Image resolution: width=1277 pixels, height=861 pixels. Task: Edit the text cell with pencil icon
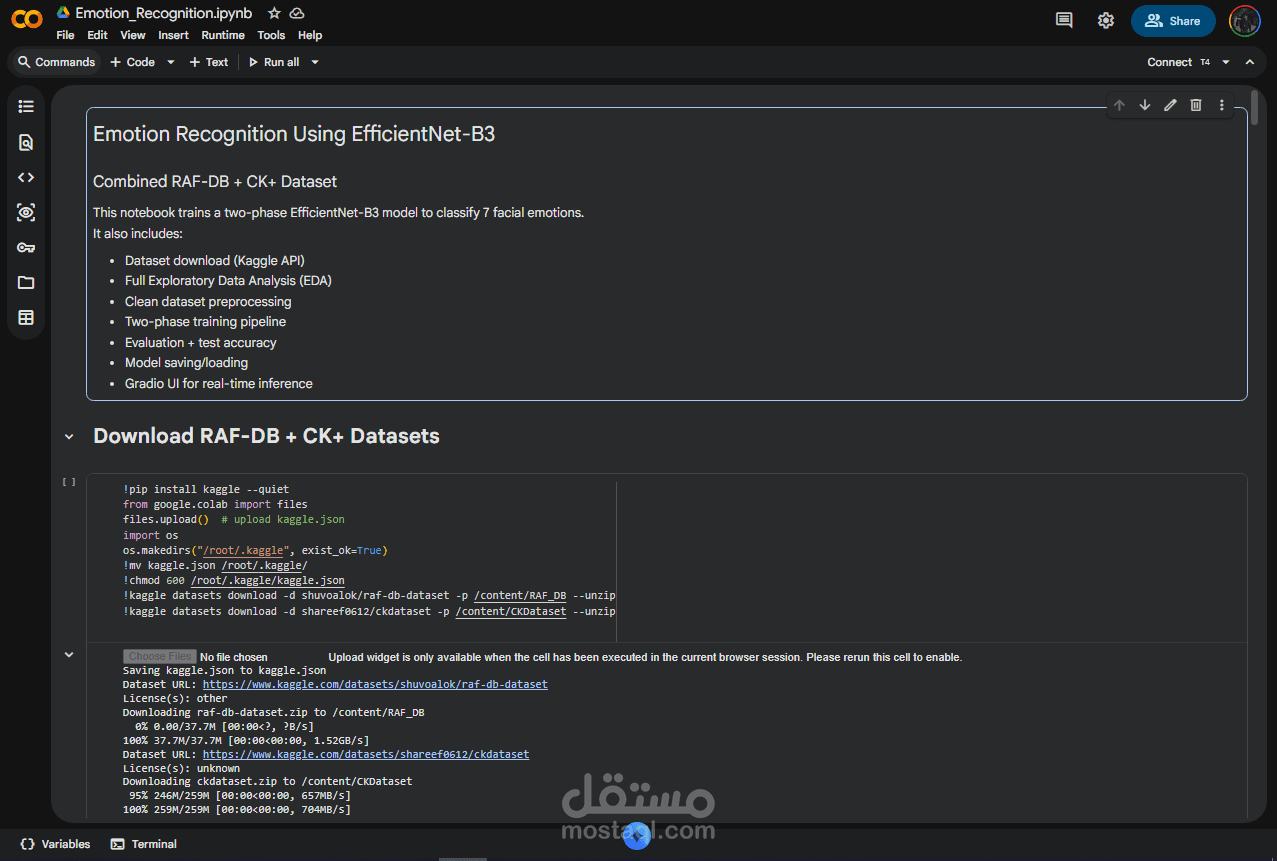1170,105
